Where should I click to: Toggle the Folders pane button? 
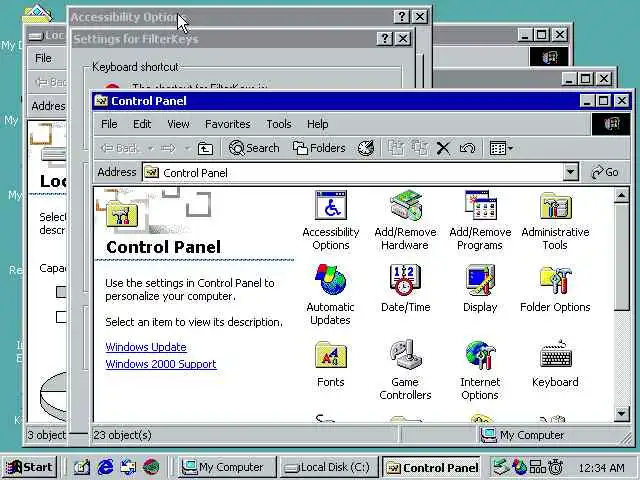point(319,148)
